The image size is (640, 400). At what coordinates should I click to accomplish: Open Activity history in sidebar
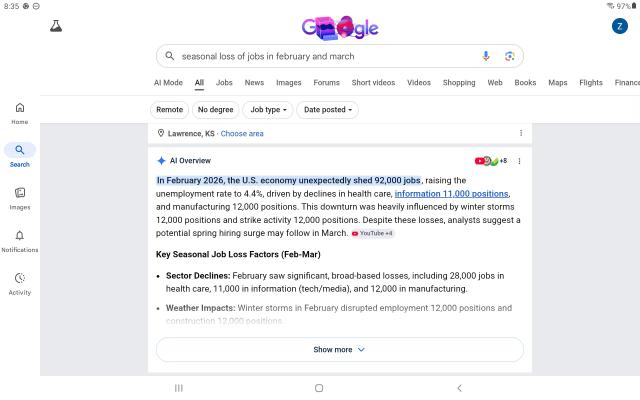20,284
